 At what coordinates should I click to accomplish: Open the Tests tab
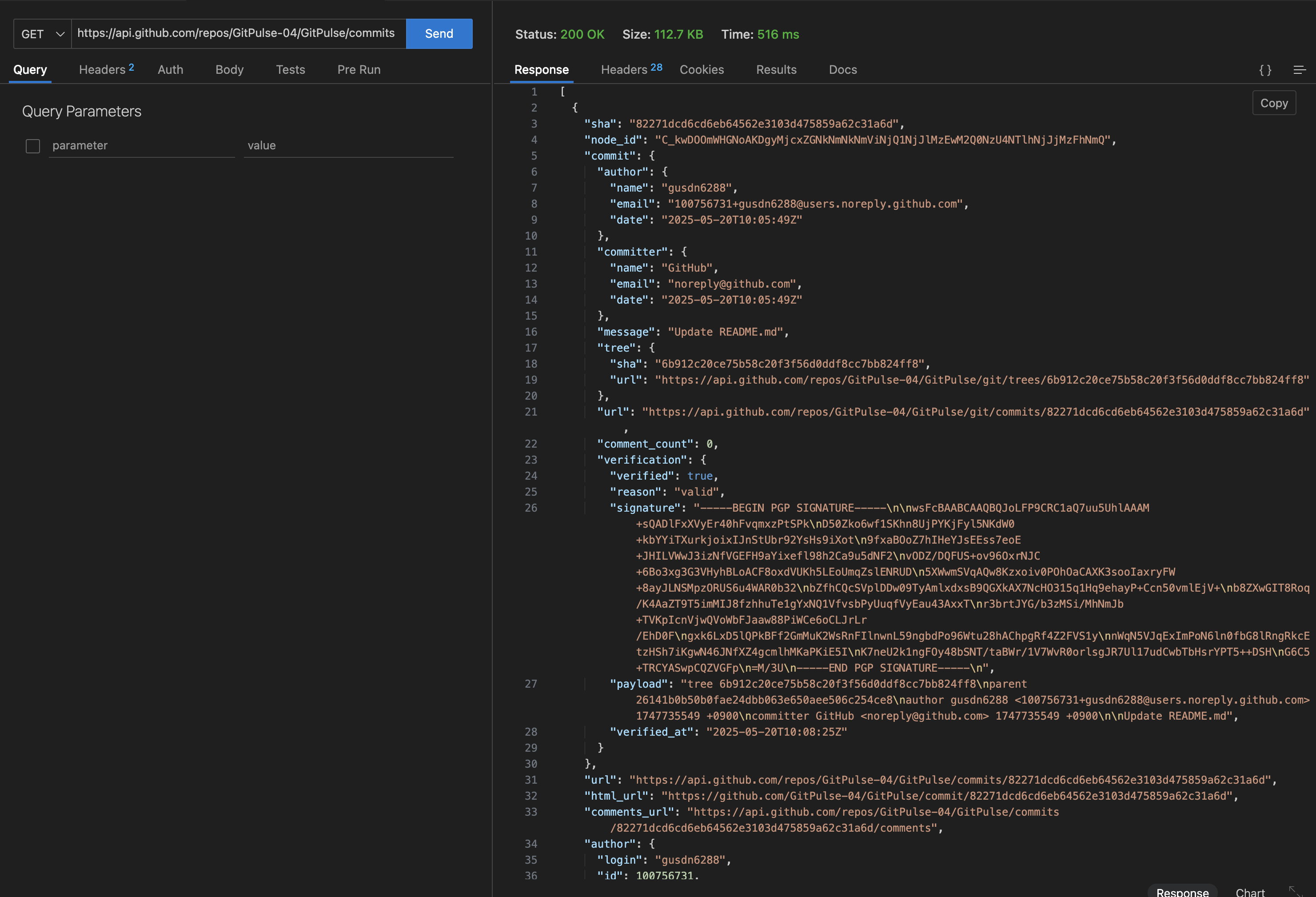[x=291, y=70]
